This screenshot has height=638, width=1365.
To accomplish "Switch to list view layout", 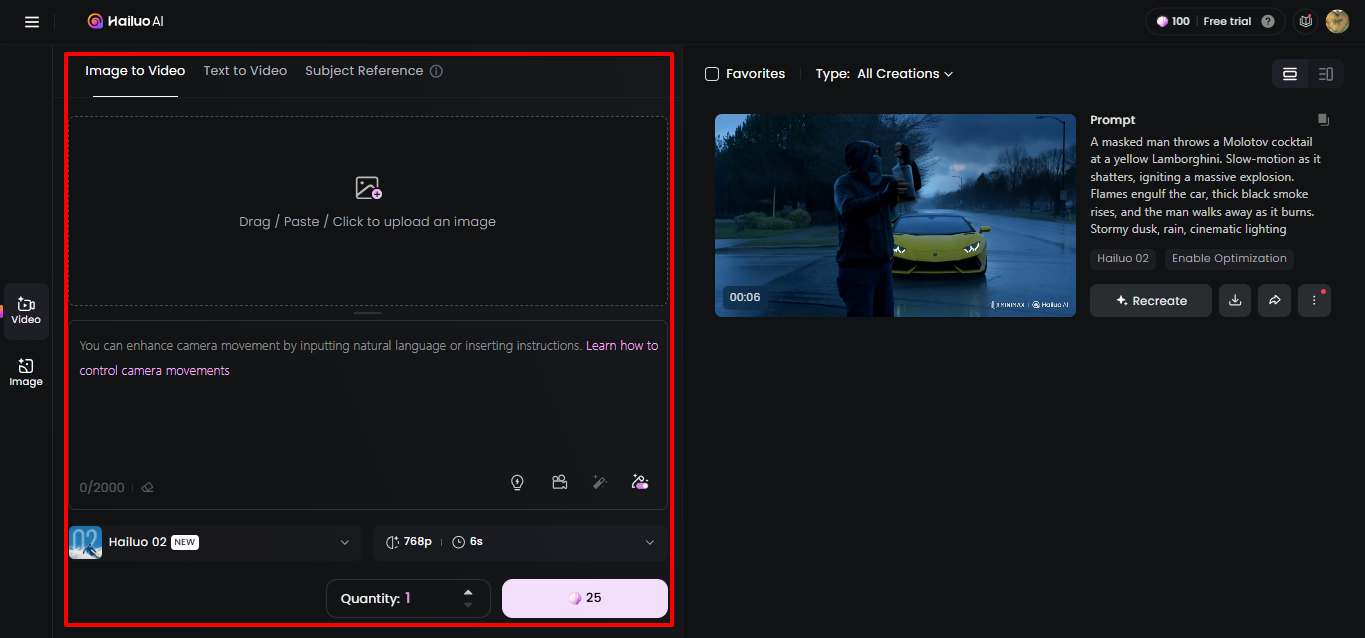I will 1326,74.
